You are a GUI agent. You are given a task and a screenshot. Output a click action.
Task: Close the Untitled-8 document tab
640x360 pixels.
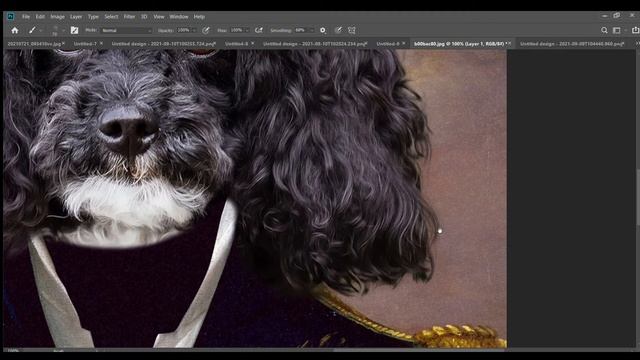tap(253, 43)
